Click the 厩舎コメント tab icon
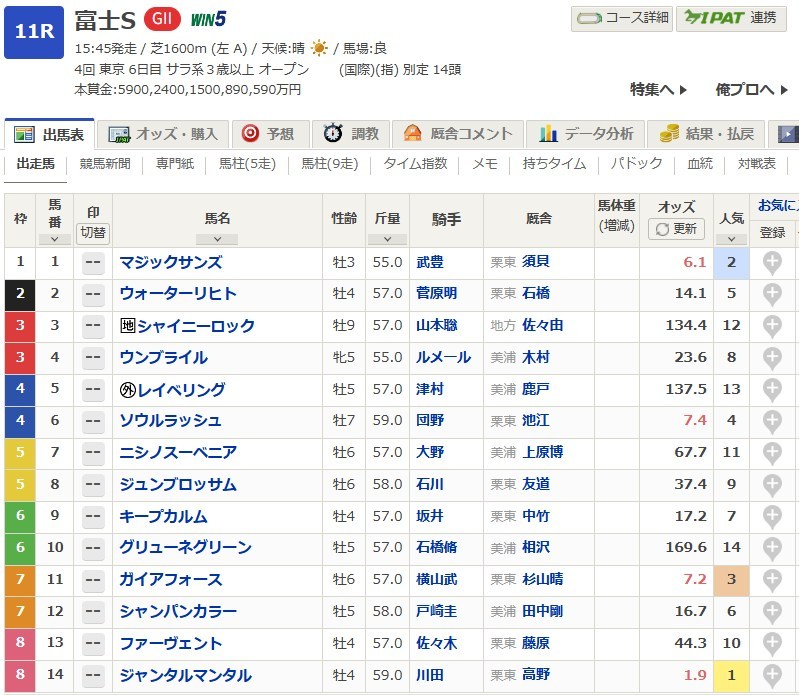The width and height of the screenshot is (799, 695). (x=412, y=134)
